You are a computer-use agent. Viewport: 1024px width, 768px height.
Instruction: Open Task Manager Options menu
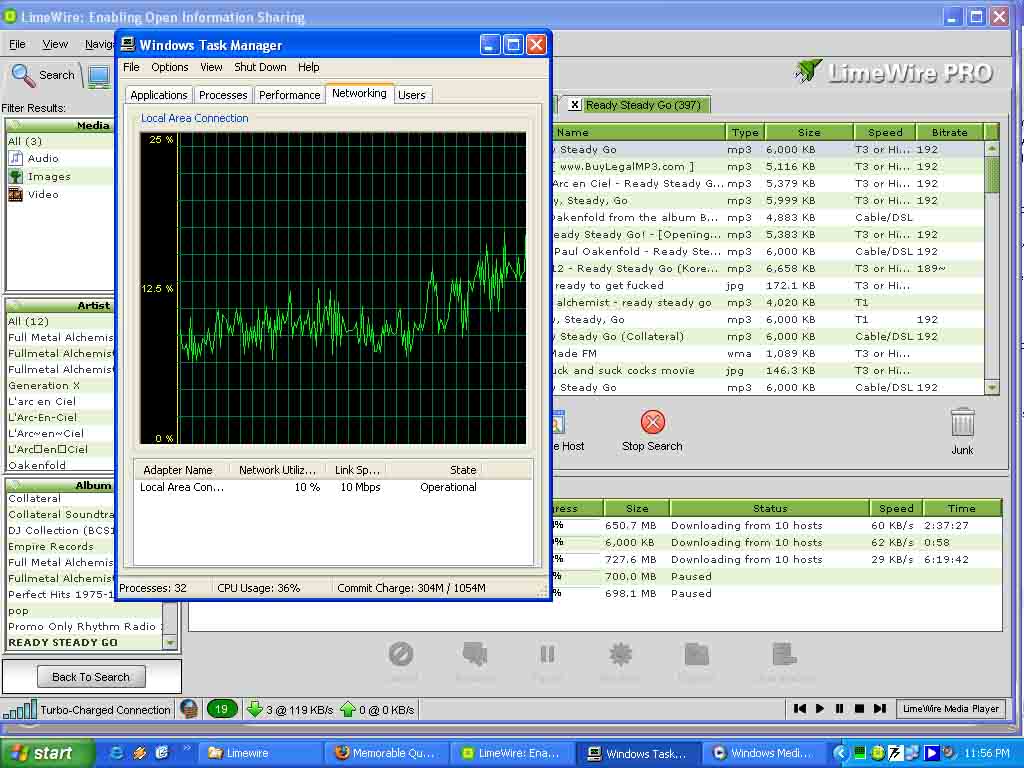170,67
